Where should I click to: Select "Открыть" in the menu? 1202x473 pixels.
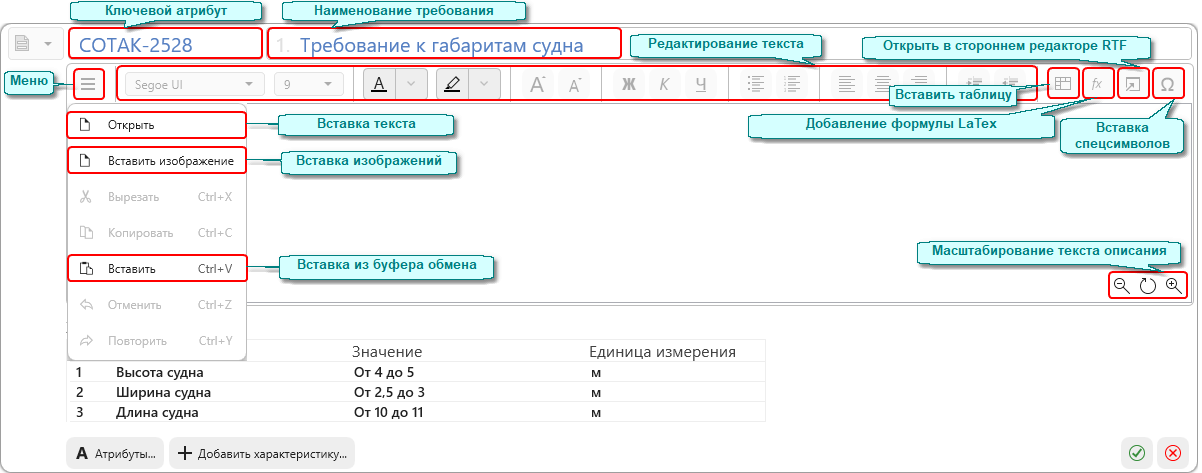tap(157, 125)
